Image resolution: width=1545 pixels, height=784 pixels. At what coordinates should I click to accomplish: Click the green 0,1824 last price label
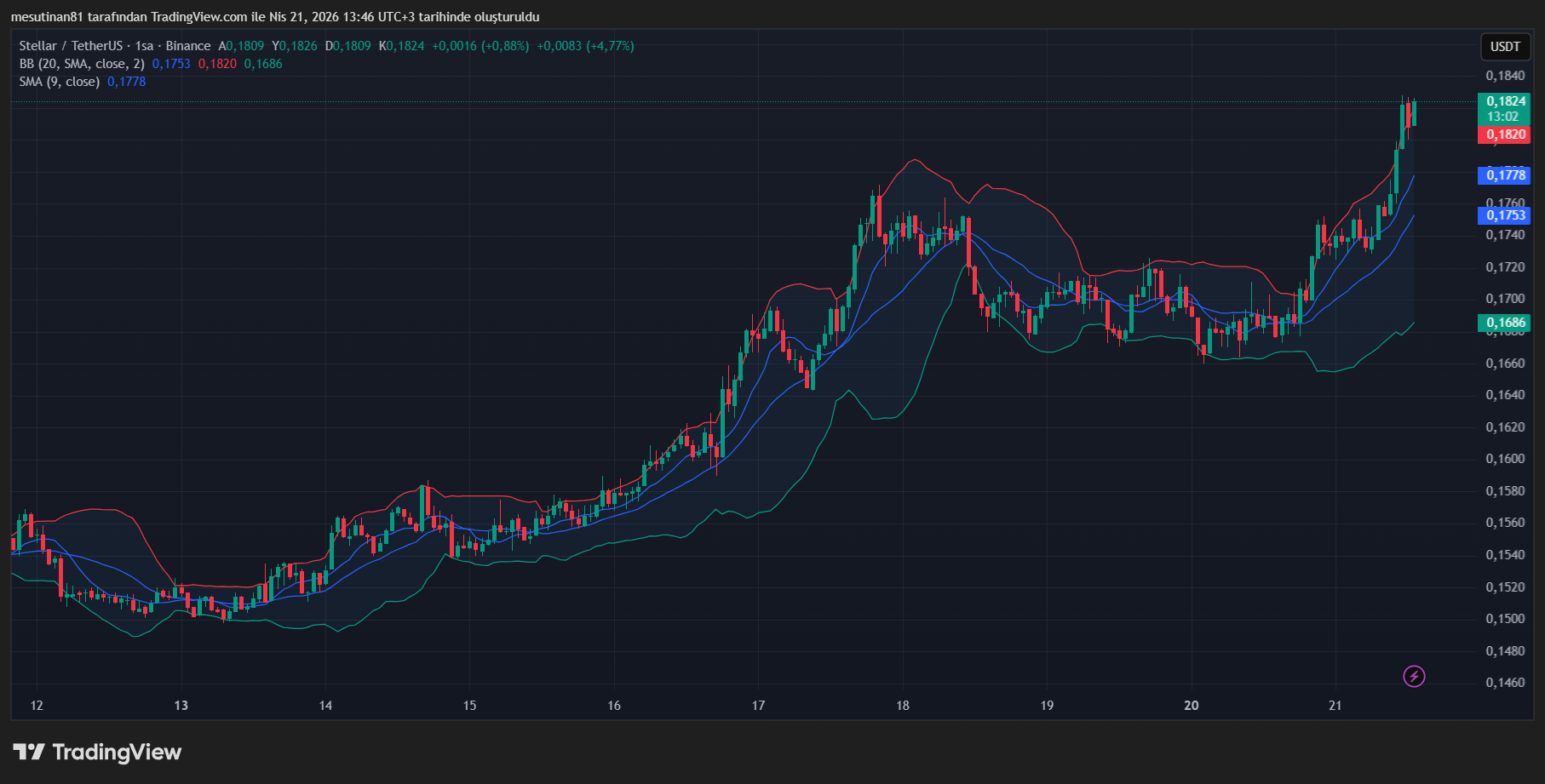(1504, 100)
